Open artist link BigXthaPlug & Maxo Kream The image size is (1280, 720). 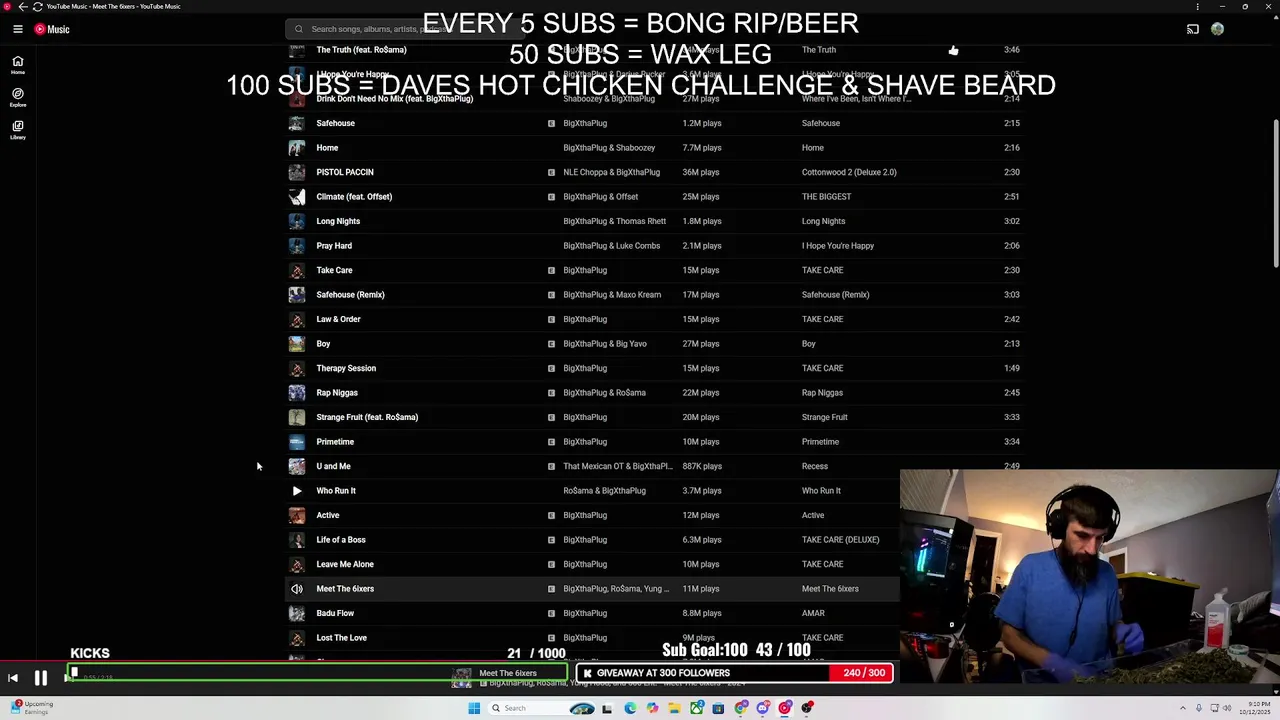pos(612,294)
